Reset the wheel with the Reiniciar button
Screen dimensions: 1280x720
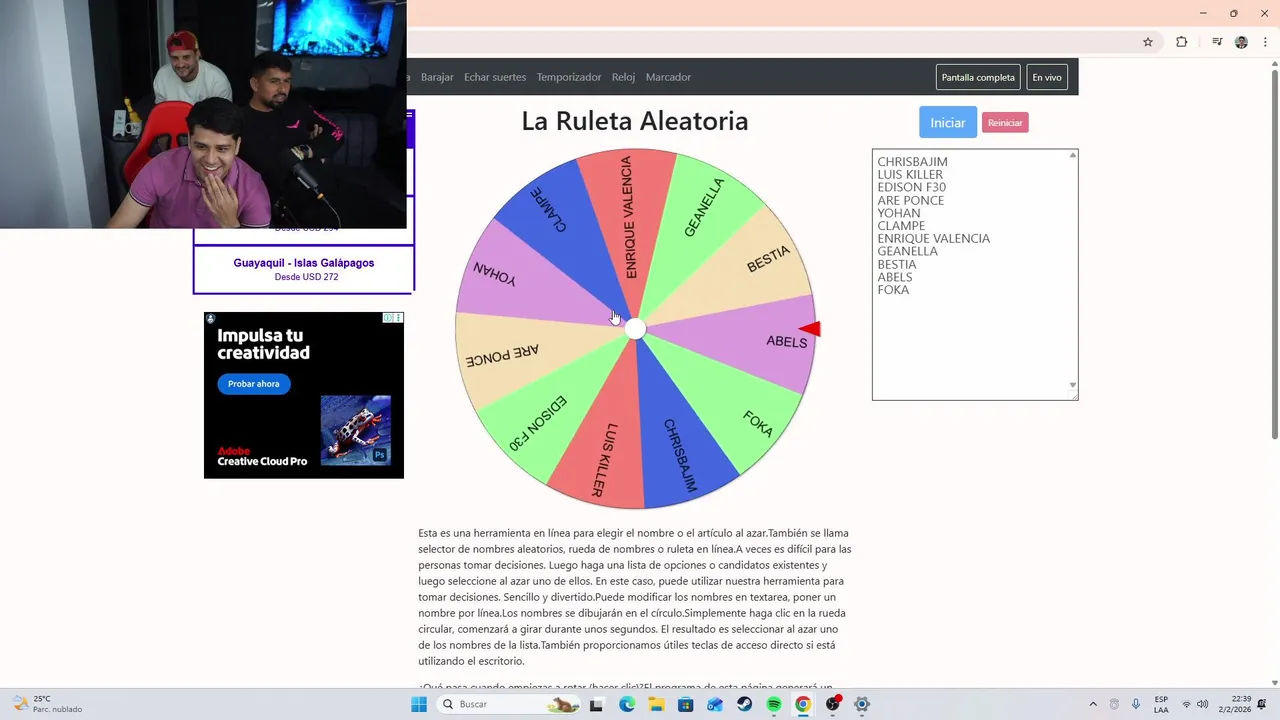[x=1005, y=122]
